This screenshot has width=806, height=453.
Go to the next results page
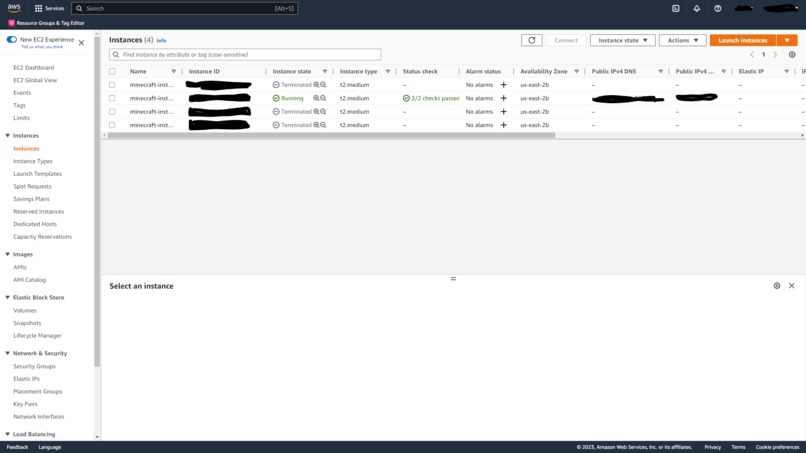[775, 55]
